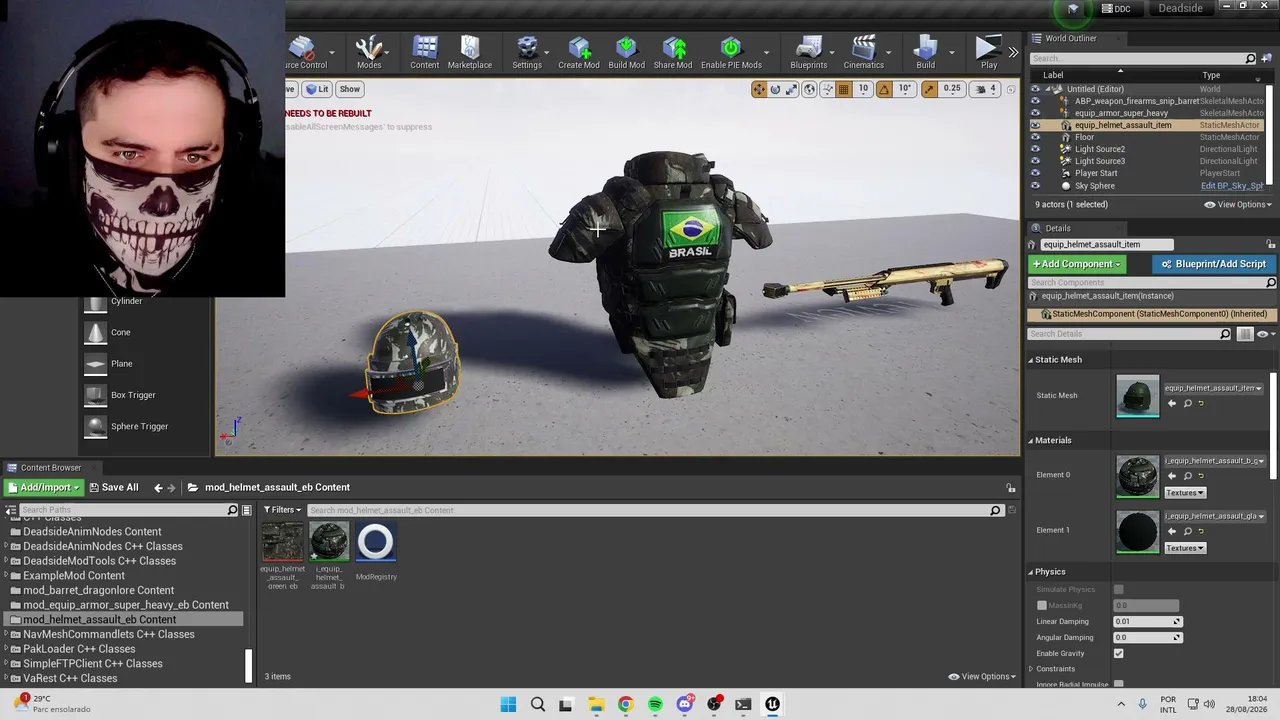Select the translate gizmo mode in viewport
1280x720 pixels.
point(759,89)
